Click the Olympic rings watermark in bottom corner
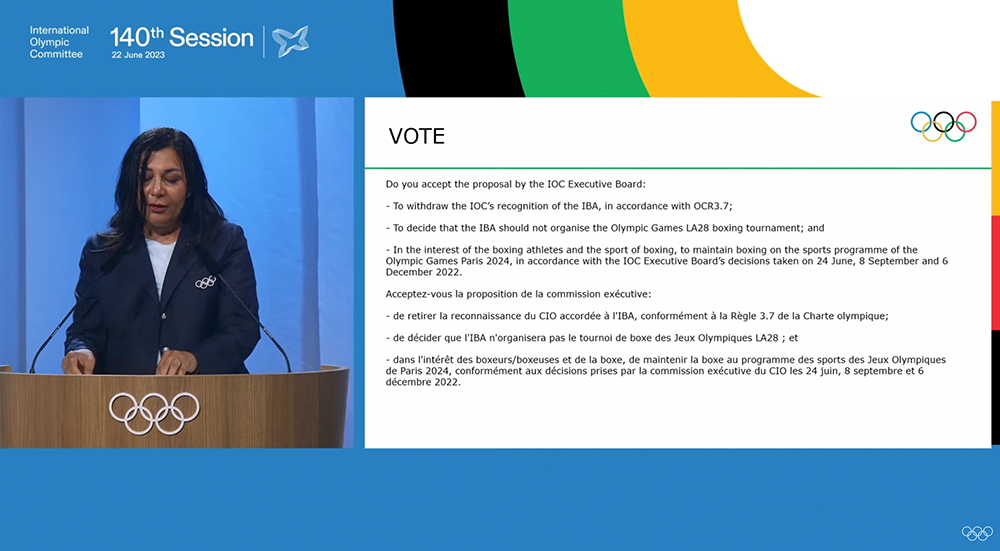The width and height of the screenshot is (1000, 551). (977, 533)
